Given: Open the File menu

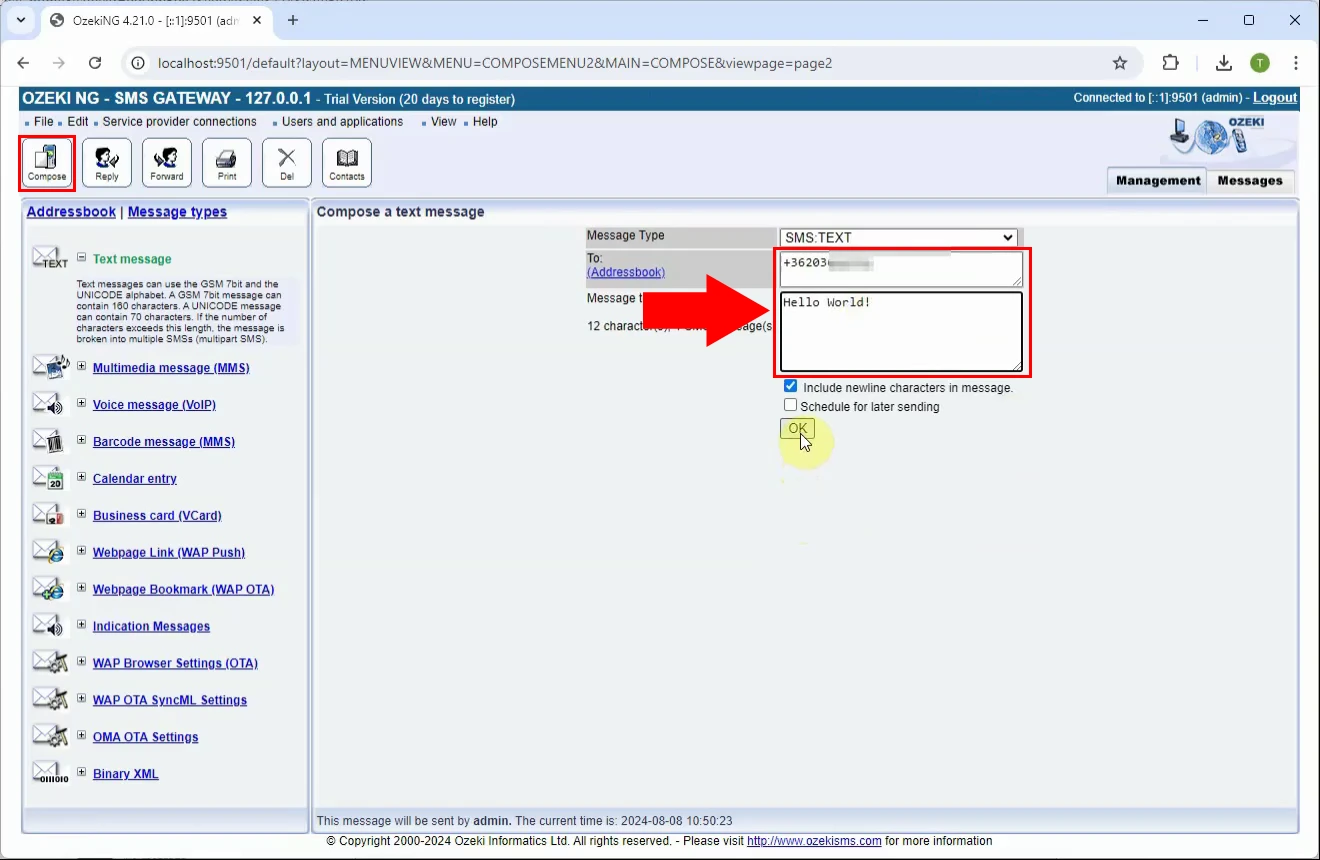Looking at the screenshot, I should pos(43,122).
